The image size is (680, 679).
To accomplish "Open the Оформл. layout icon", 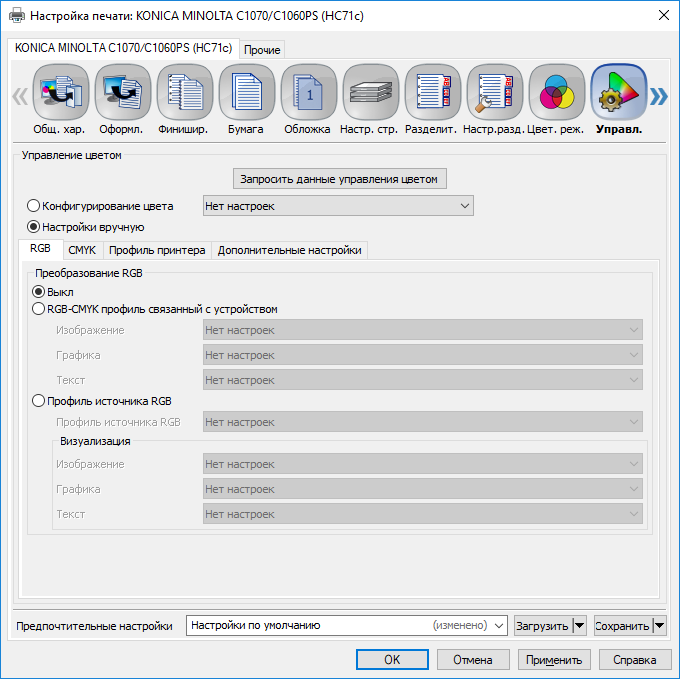I will [x=123, y=92].
